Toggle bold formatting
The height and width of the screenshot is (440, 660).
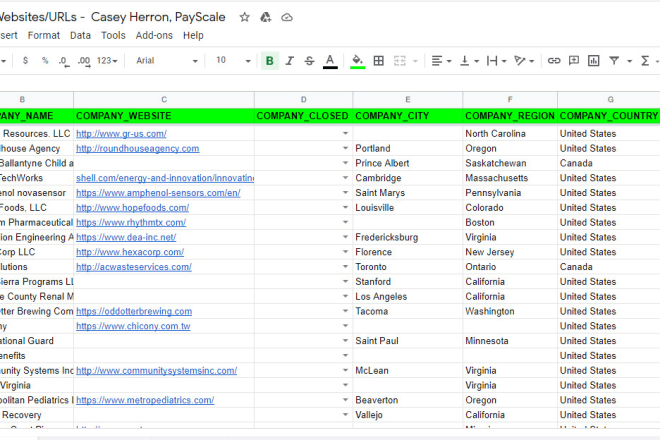coord(270,61)
